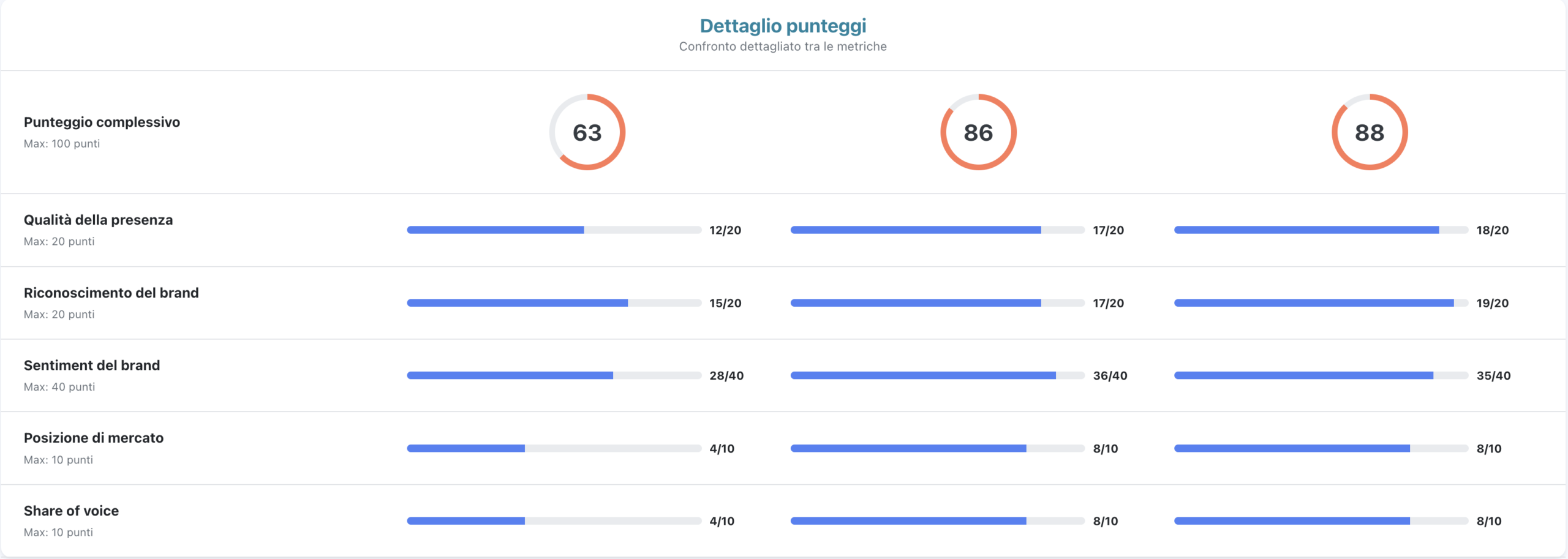Click the "Sentiment del brand" metric label
1568x559 pixels.
pos(92,366)
